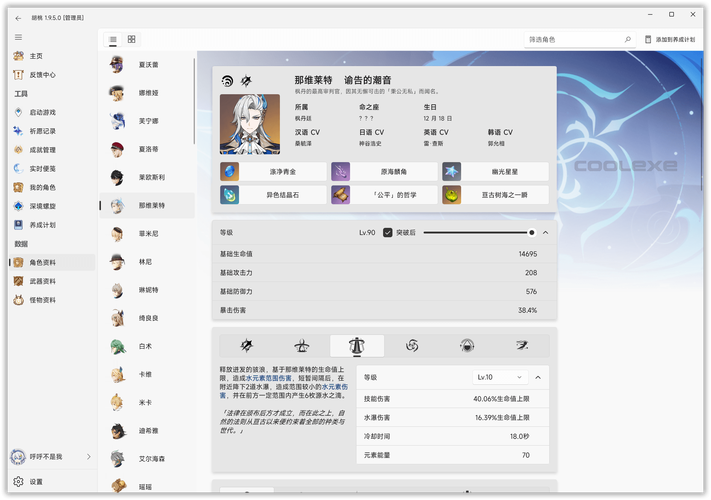711x500 pixels.
Task: Select the sixth skill tab icon
Action: pyautogui.click(x=522, y=346)
